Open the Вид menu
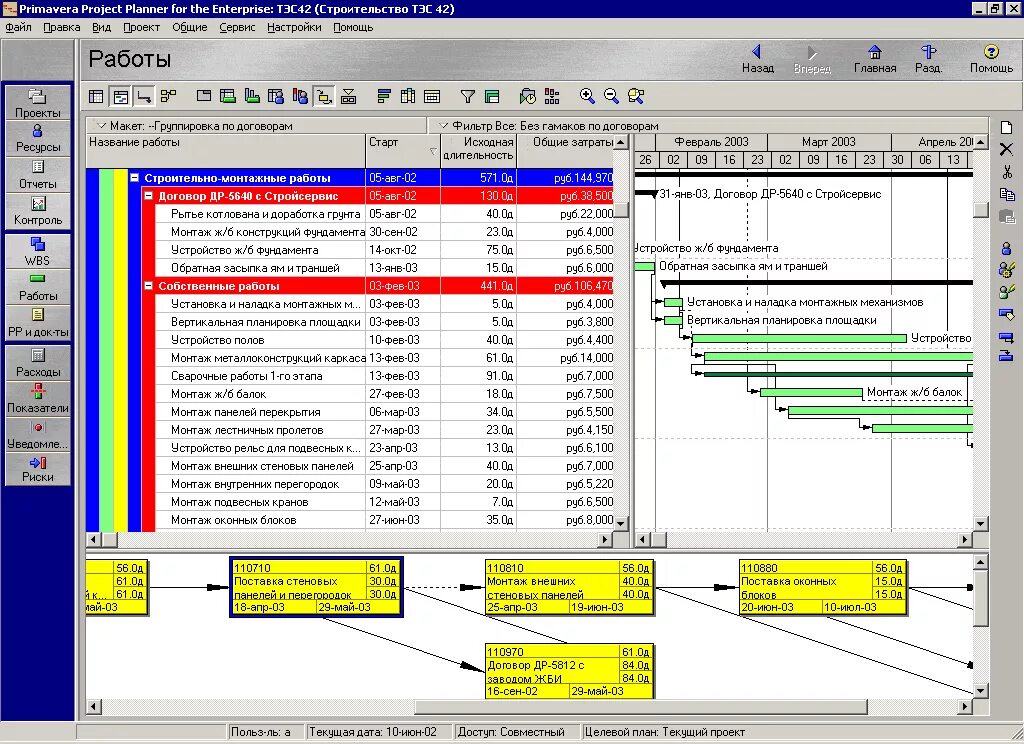 point(101,27)
